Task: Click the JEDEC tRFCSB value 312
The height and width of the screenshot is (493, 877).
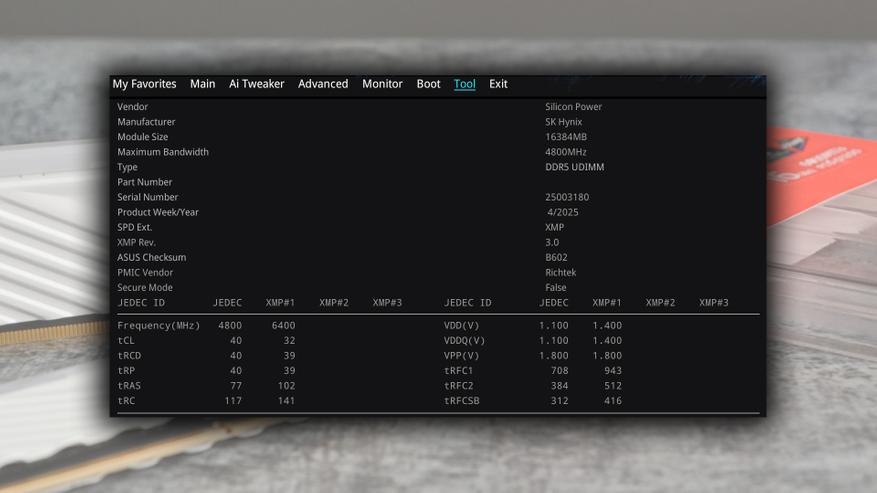Action: pos(559,401)
